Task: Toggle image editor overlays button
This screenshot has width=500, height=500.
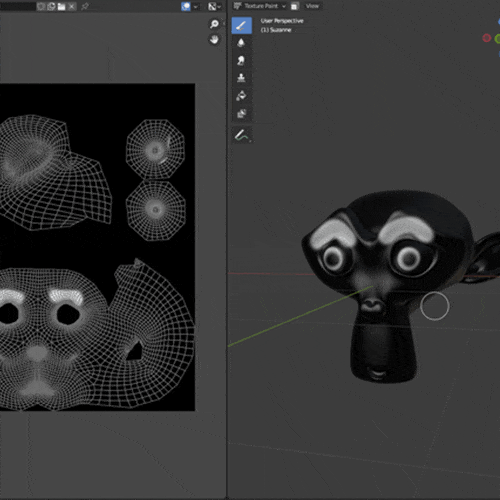Action: [186, 6]
